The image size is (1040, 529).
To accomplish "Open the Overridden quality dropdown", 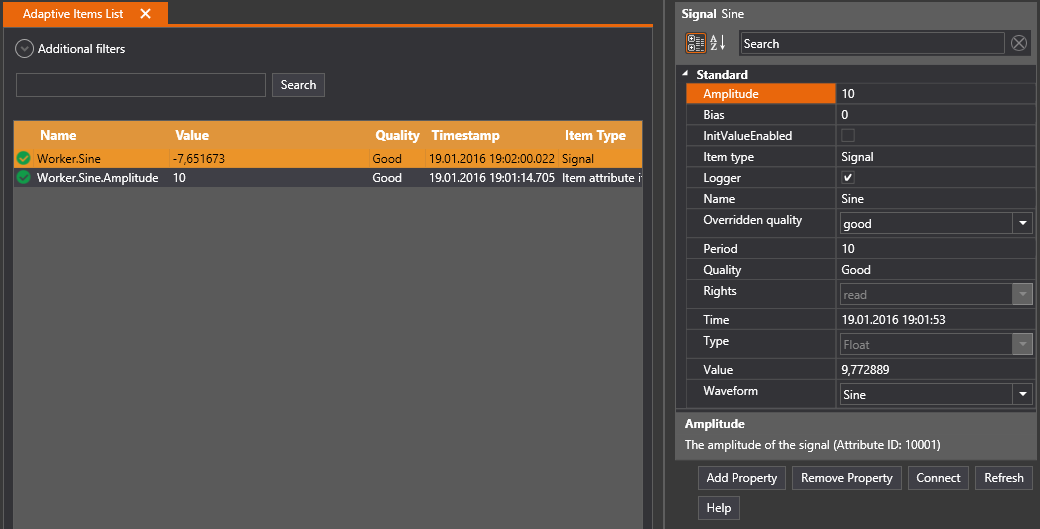I will [1022, 224].
